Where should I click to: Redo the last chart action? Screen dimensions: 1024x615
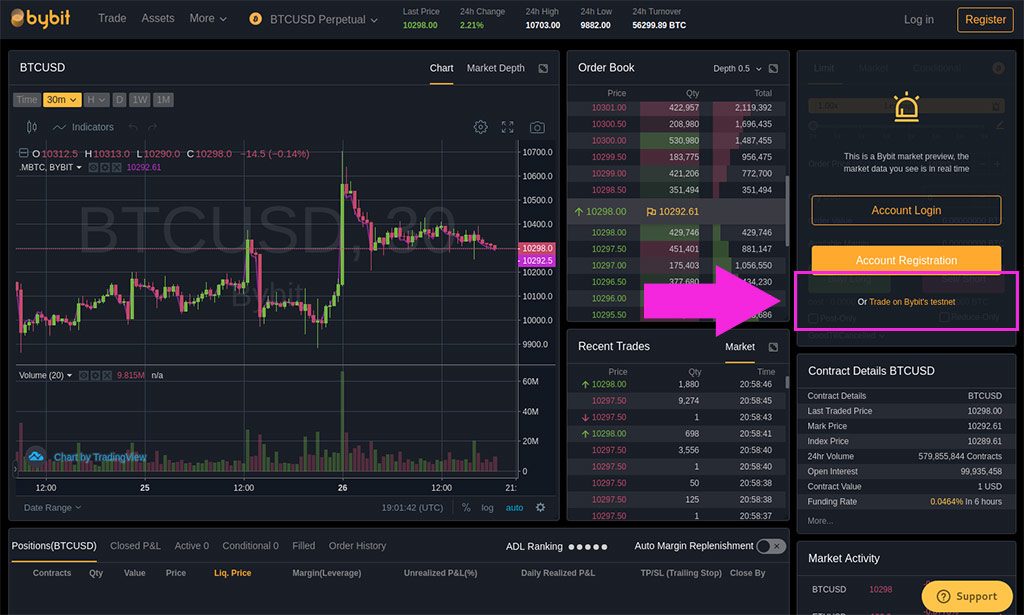coord(152,127)
